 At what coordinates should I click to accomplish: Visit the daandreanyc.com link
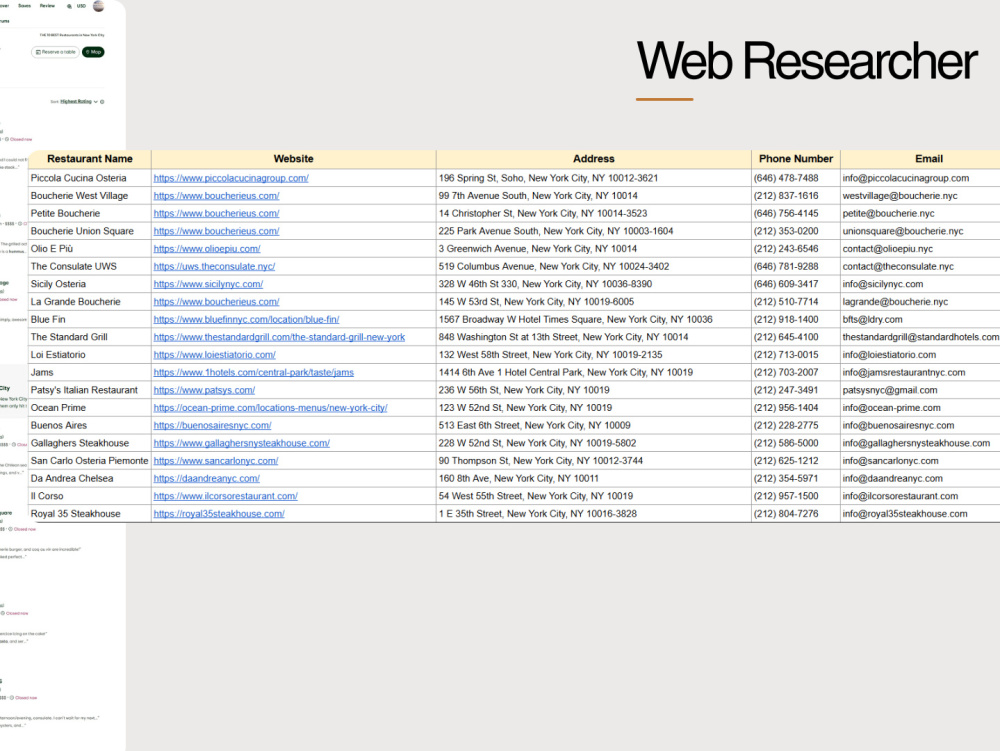(x=207, y=478)
